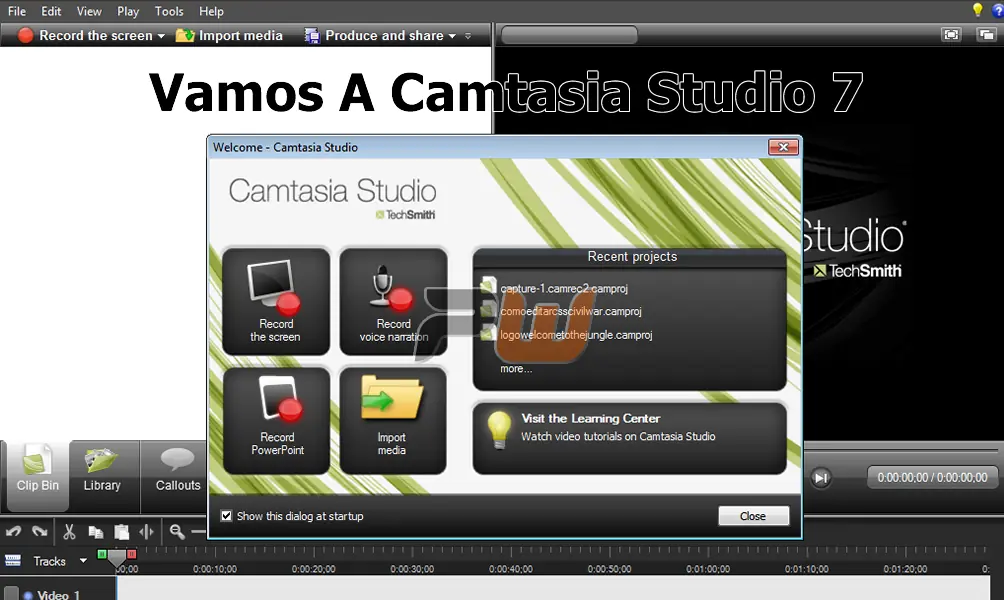Image resolution: width=1004 pixels, height=600 pixels.
Task: Open the Play menu
Action: pos(127,11)
